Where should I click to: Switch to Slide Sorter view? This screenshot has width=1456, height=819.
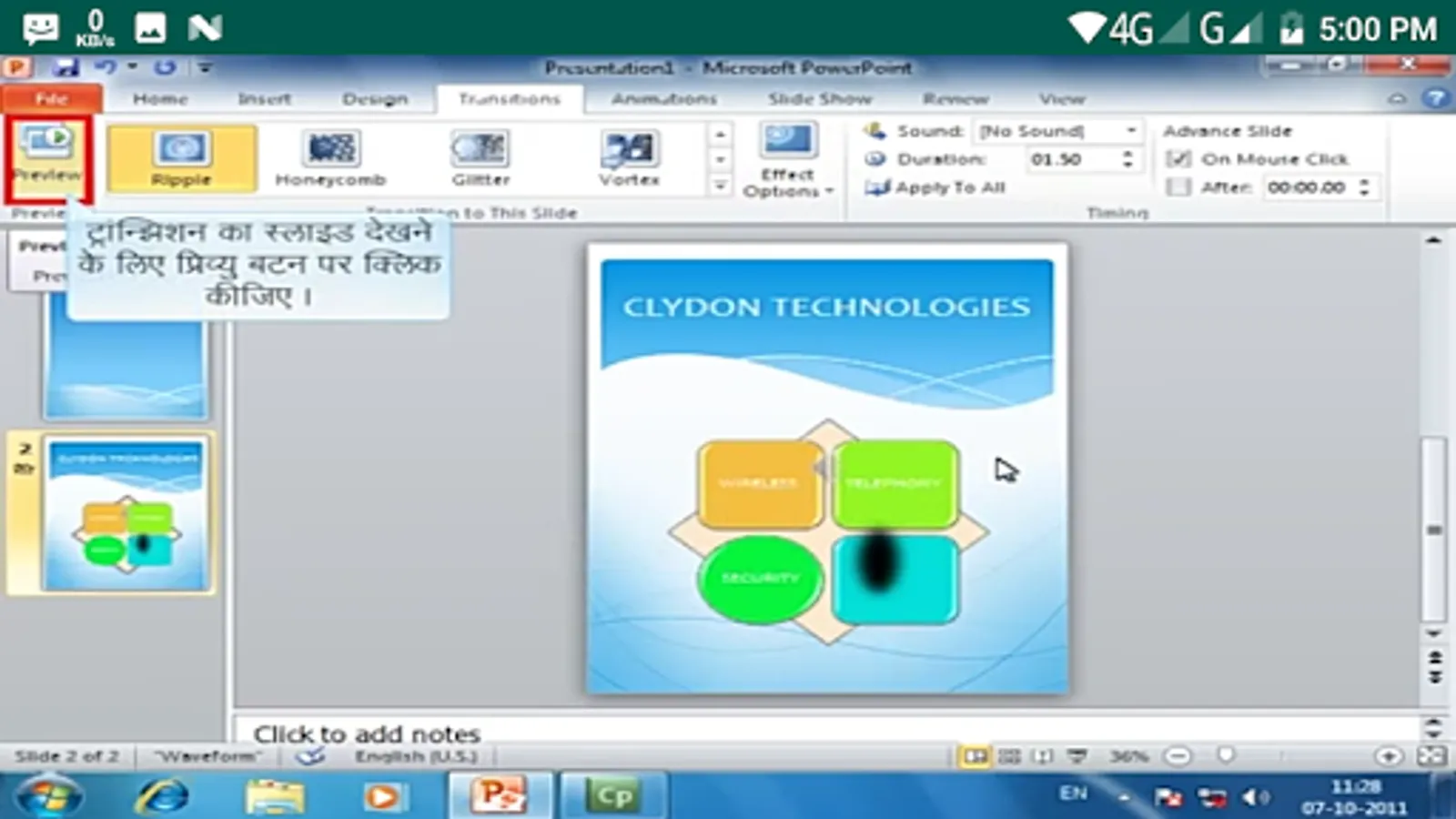click(1009, 756)
